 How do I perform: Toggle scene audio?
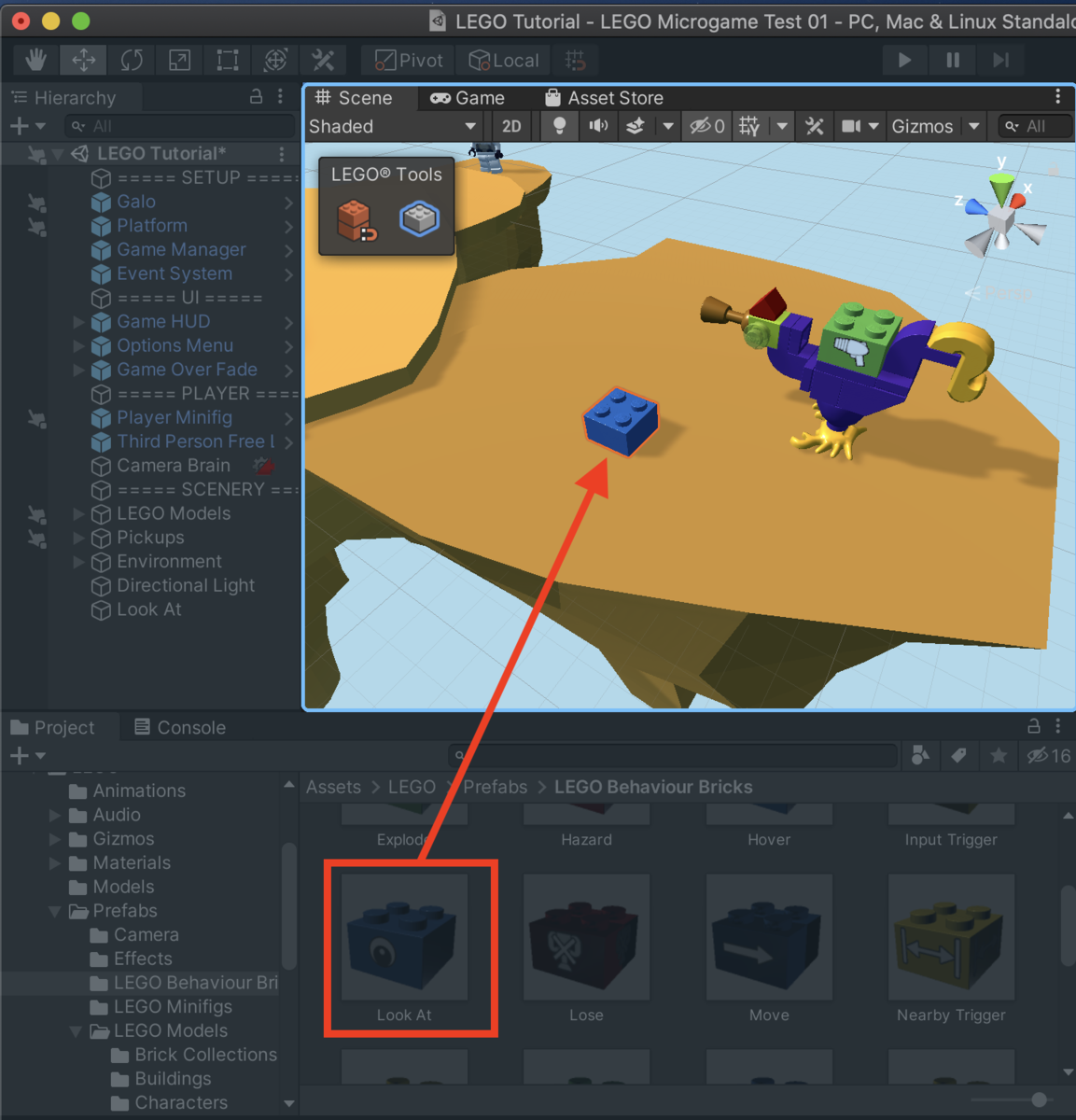click(x=598, y=126)
